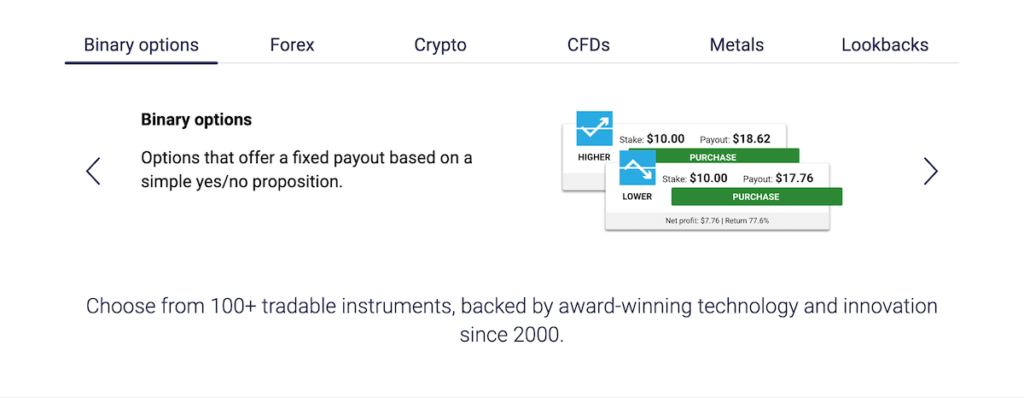Click the blue Lower falling-arrow icon
1024x398 pixels.
[x=637, y=168]
